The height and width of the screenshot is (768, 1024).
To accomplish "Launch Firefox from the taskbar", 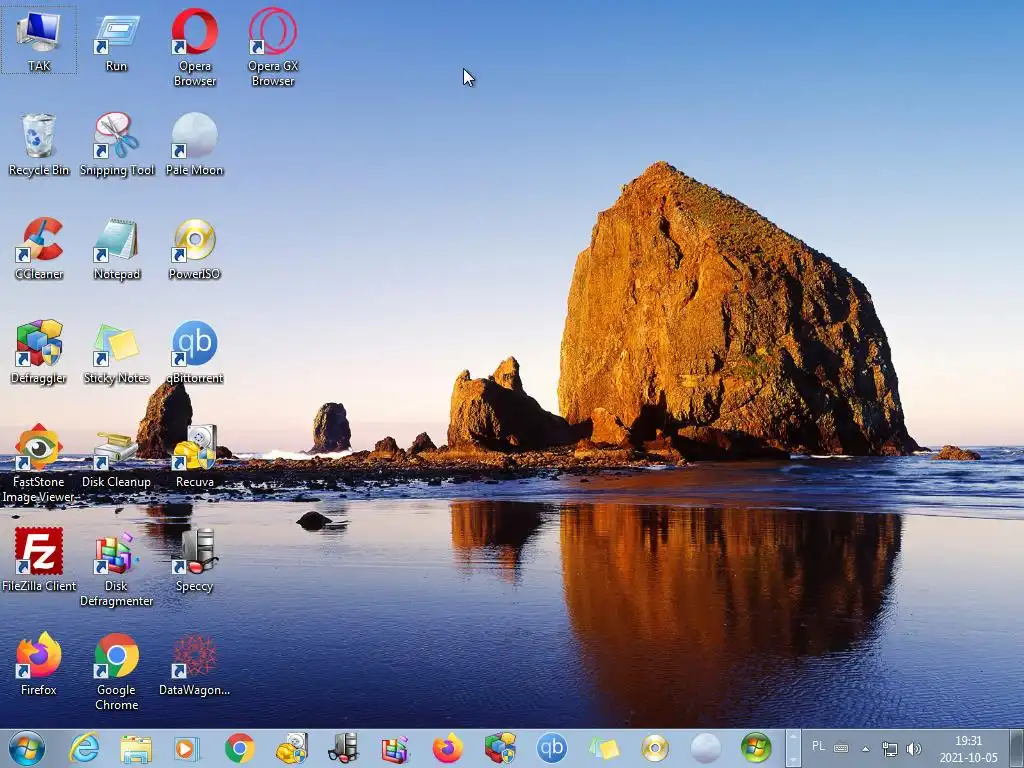I will point(447,748).
